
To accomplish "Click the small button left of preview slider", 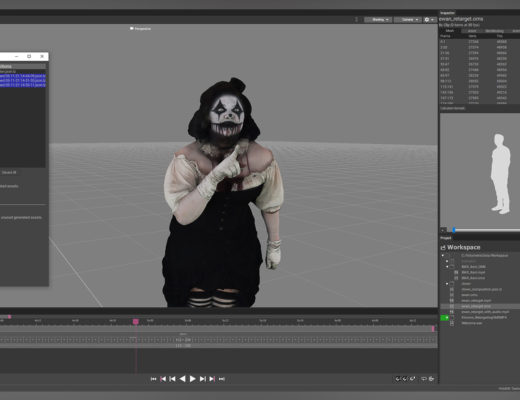I will point(444,230).
